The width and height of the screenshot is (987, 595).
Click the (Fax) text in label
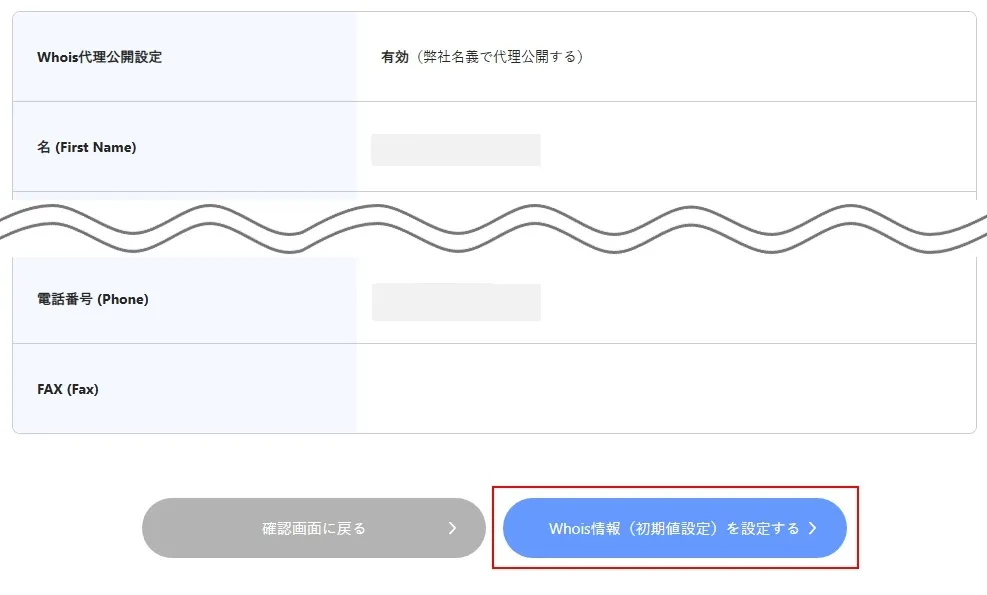pyautogui.click(x=82, y=389)
